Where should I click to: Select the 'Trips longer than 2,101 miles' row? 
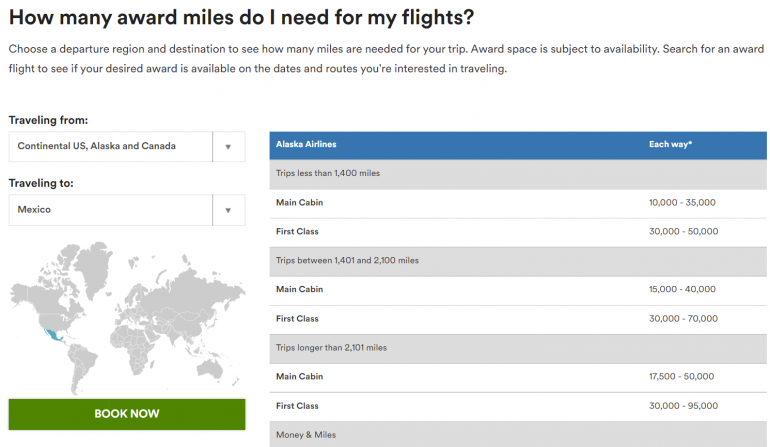[331, 348]
